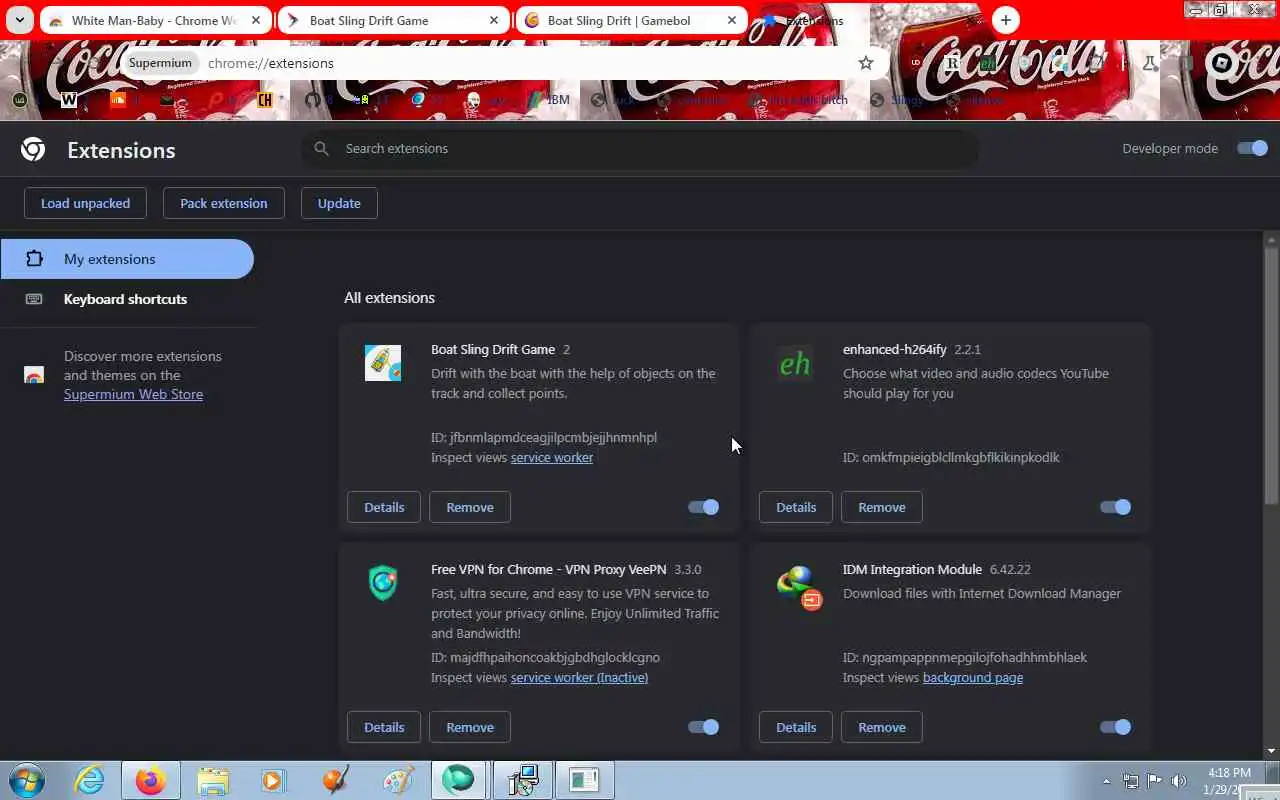Image resolution: width=1280 pixels, height=800 pixels.
Task: Disable the IDM Integration Module toggle
Action: (x=1115, y=727)
